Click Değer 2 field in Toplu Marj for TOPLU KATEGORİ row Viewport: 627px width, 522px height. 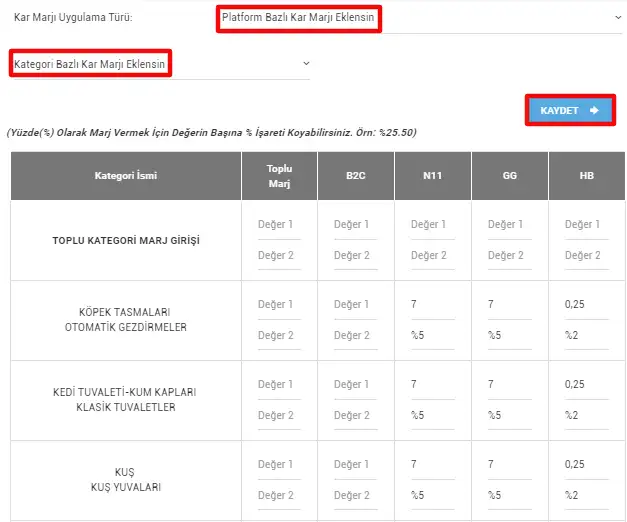(279, 256)
